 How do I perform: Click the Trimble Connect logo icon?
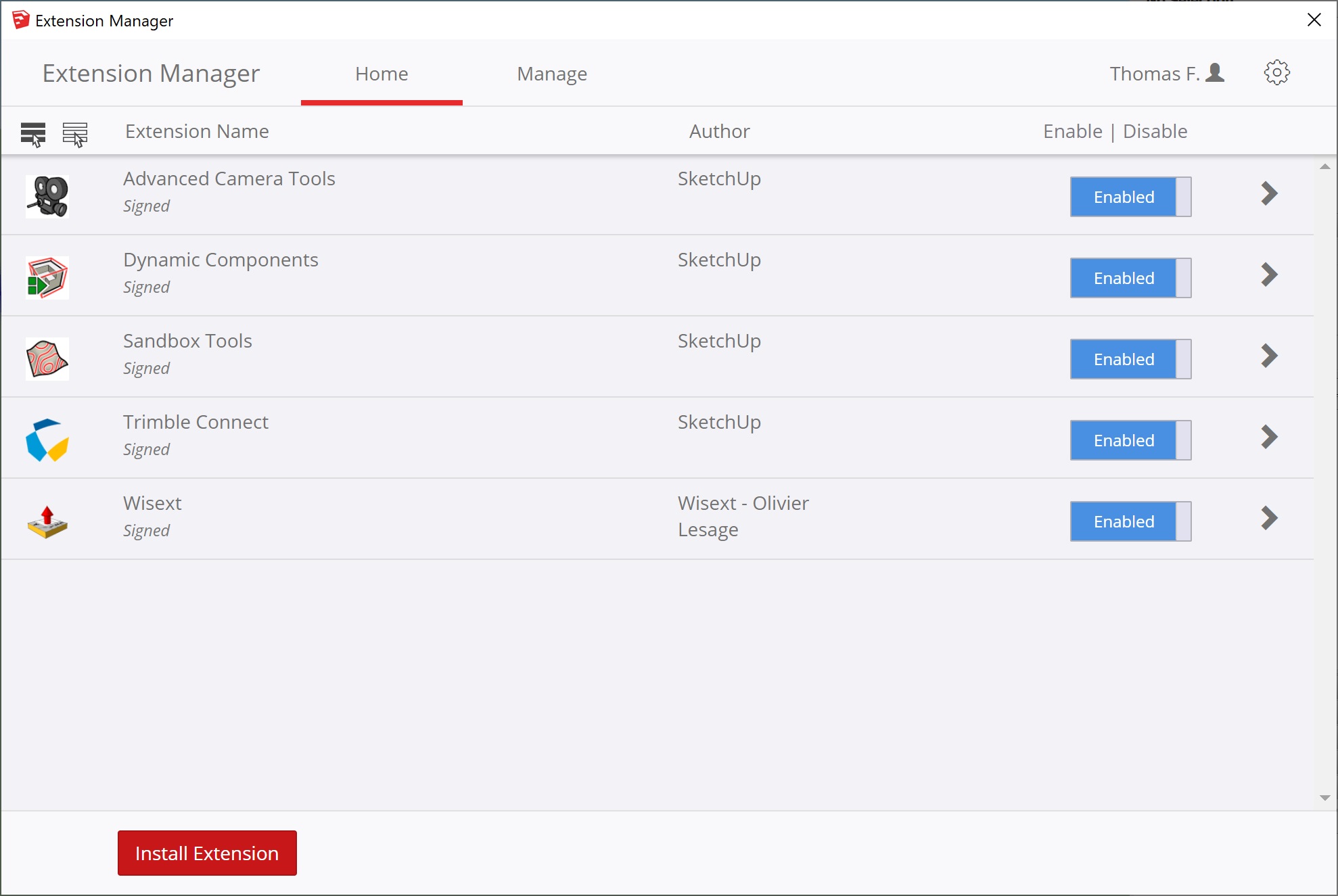pos(47,440)
